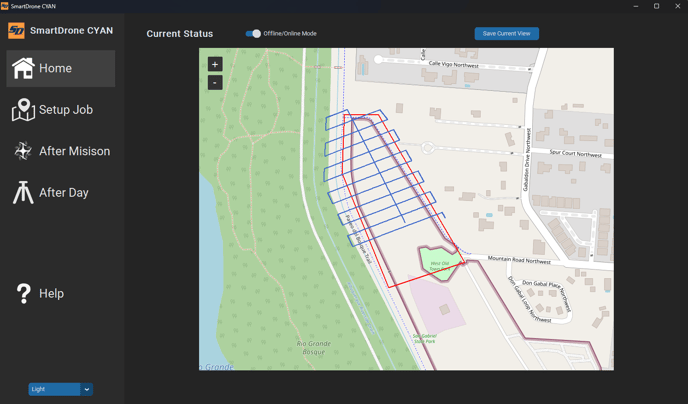Click the Don Gabal Place Northwest label
This screenshot has width=688, height=404.
547,295
